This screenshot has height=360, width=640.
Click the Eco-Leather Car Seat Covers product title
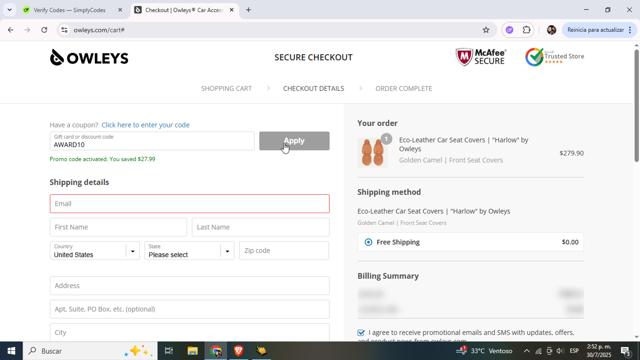[x=463, y=144]
